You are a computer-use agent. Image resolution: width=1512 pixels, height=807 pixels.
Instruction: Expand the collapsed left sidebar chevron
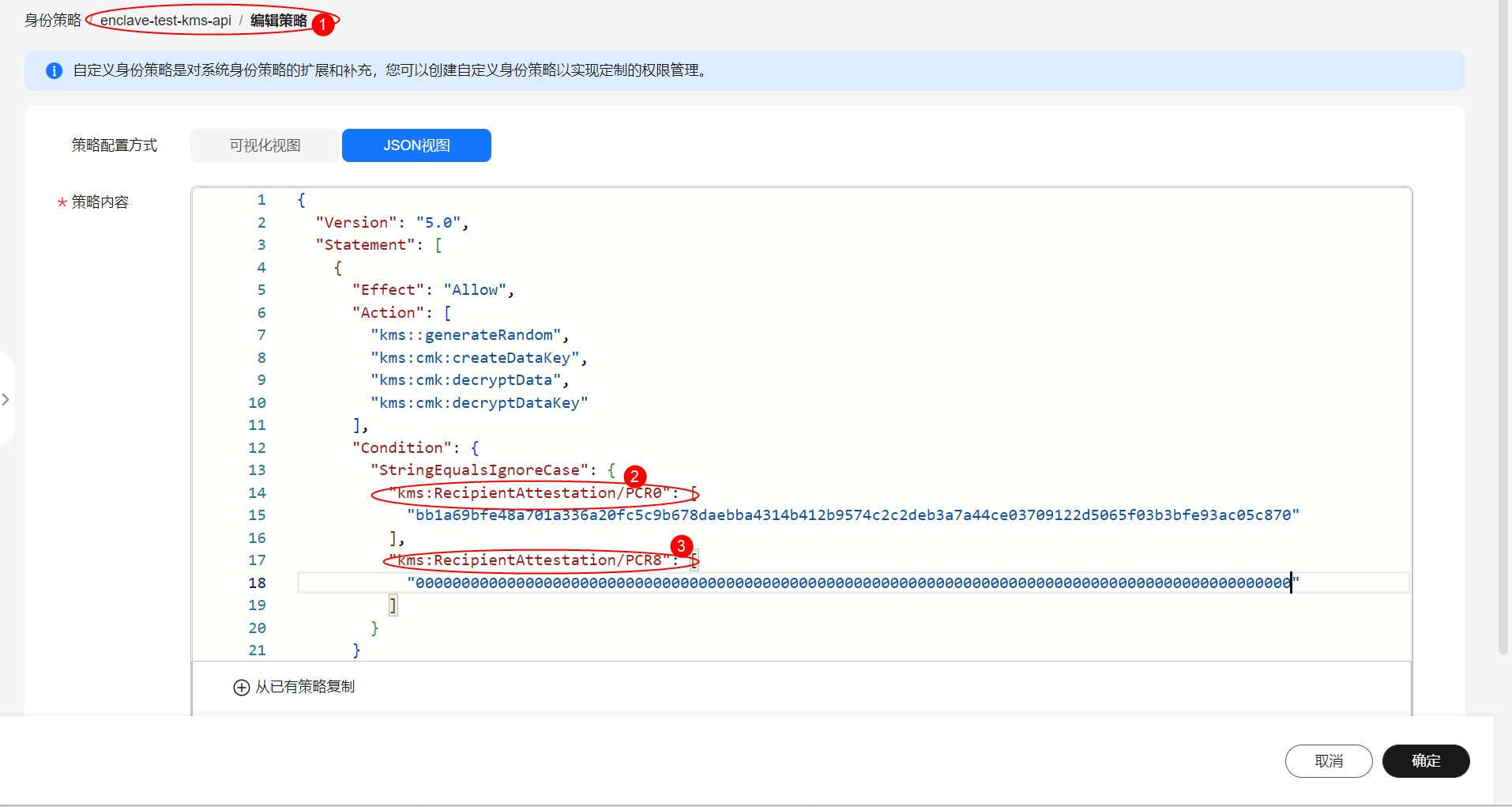tap(6, 400)
